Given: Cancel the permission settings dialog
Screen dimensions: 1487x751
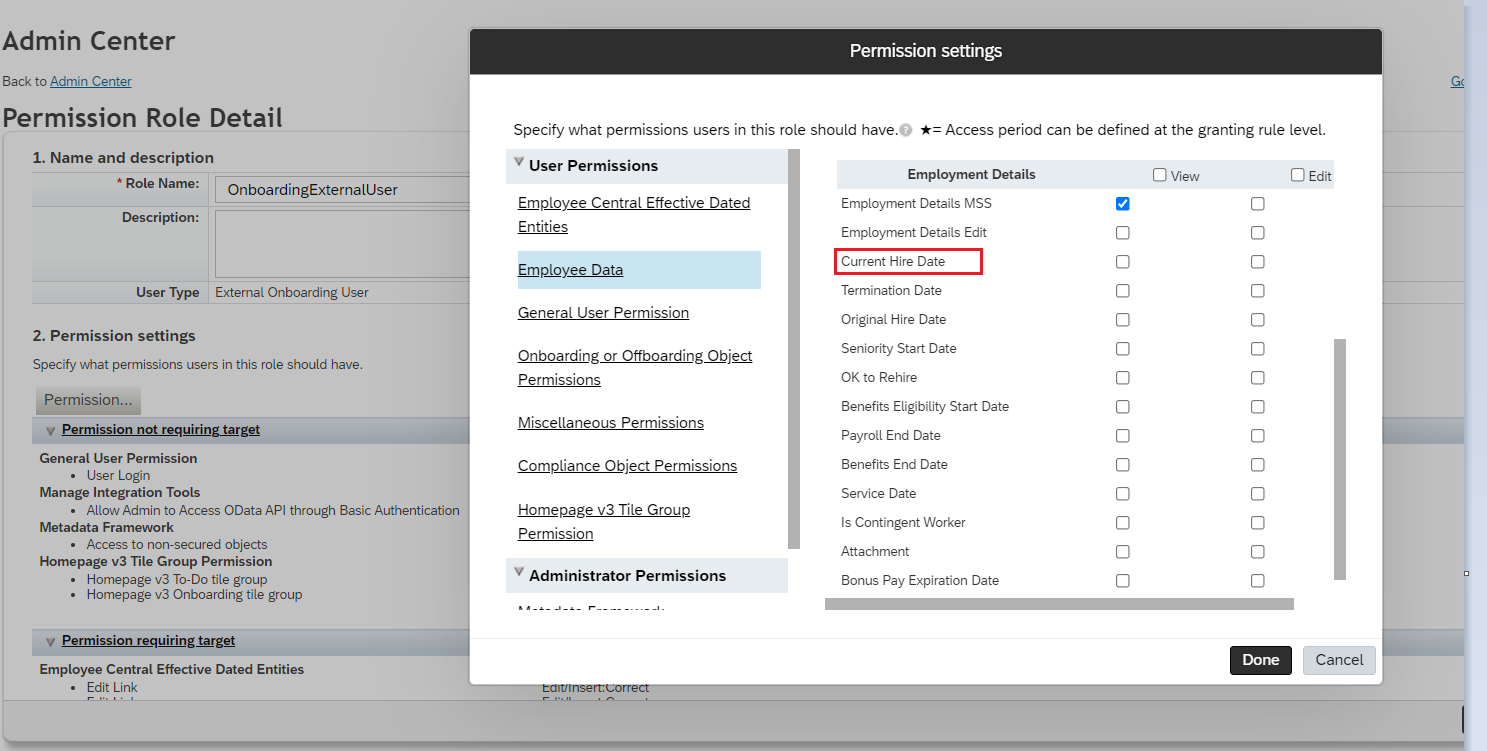Looking at the screenshot, I should coord(1339,660).
